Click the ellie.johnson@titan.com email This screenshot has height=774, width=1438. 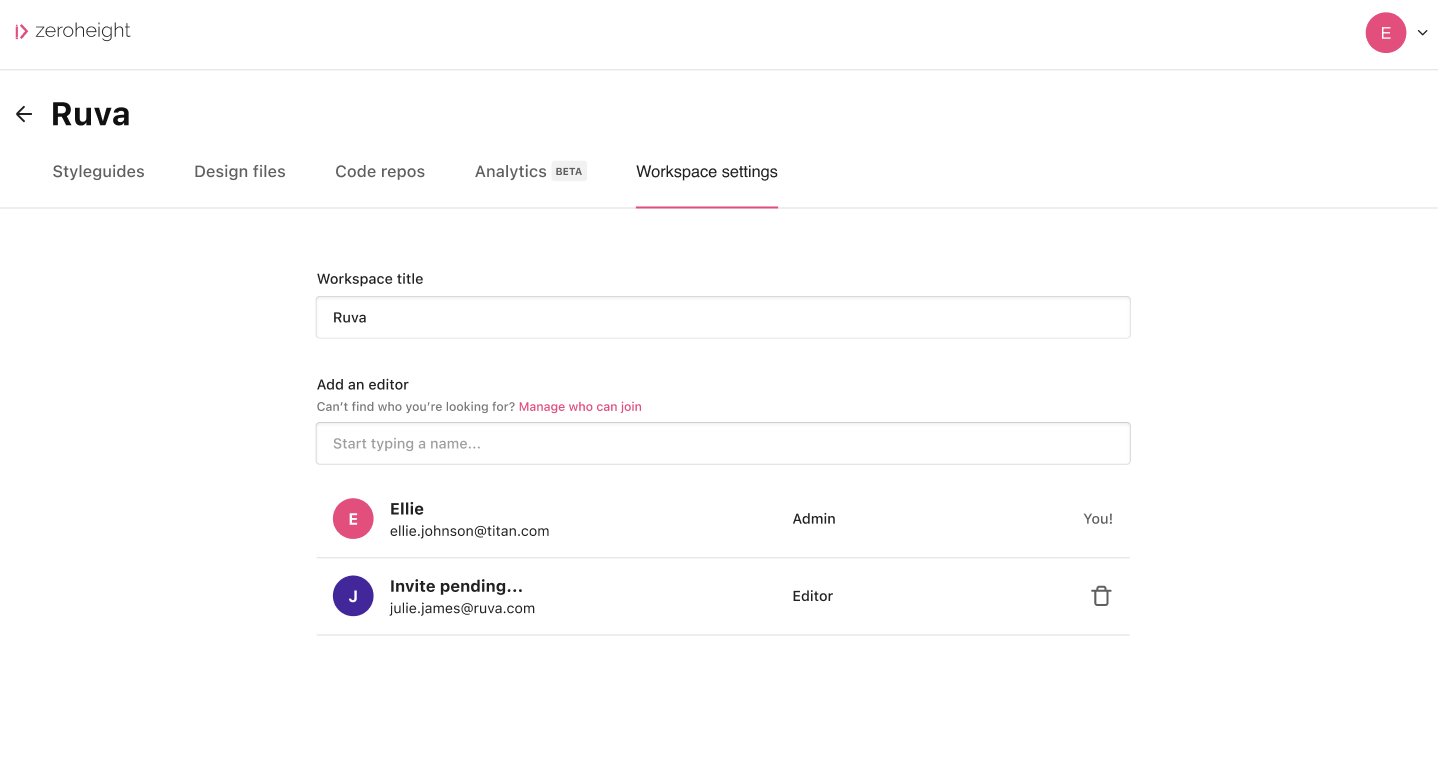click(x=470, y=531)
